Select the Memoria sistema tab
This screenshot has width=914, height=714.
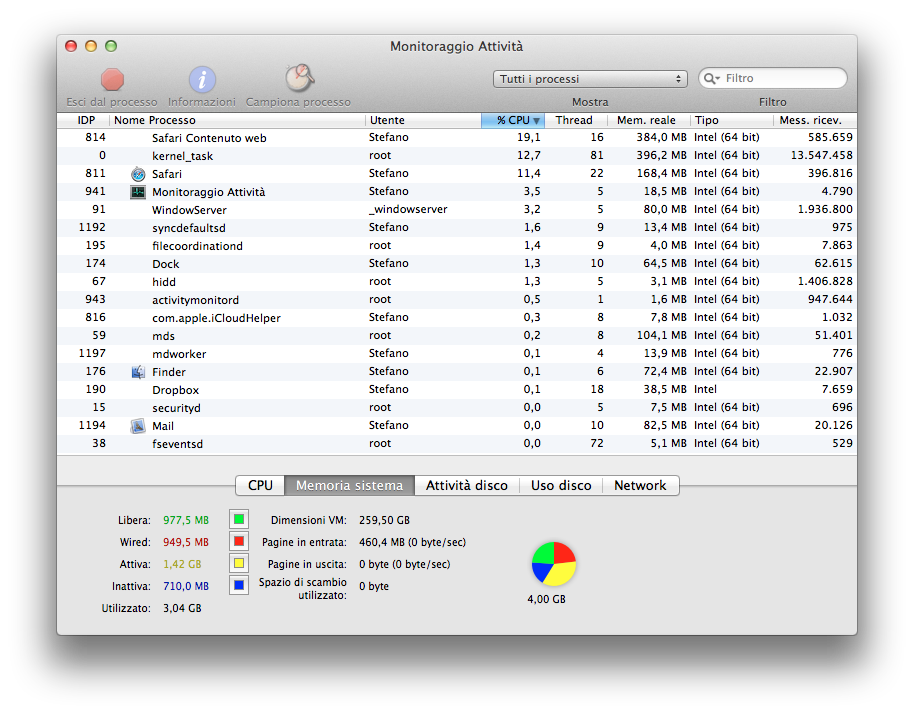349,486
